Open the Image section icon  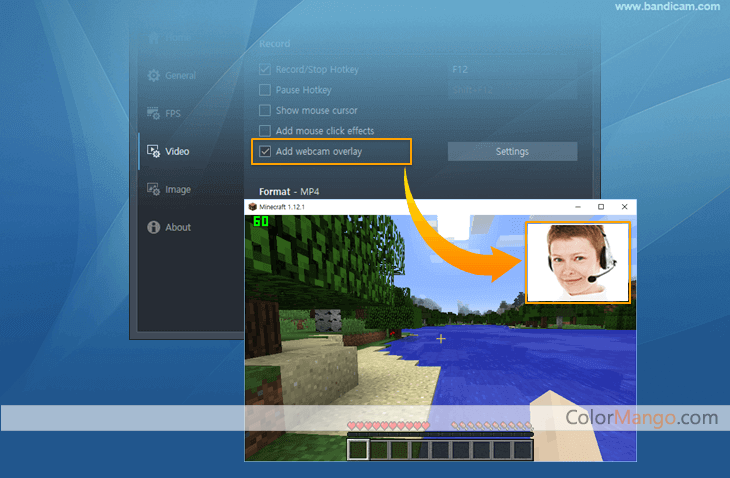pos(153,189)
